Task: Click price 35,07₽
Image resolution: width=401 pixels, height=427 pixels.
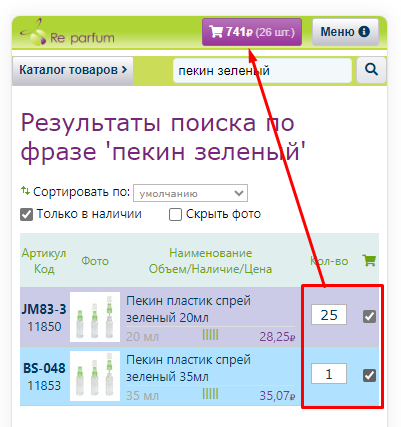Action: point(277,396)
